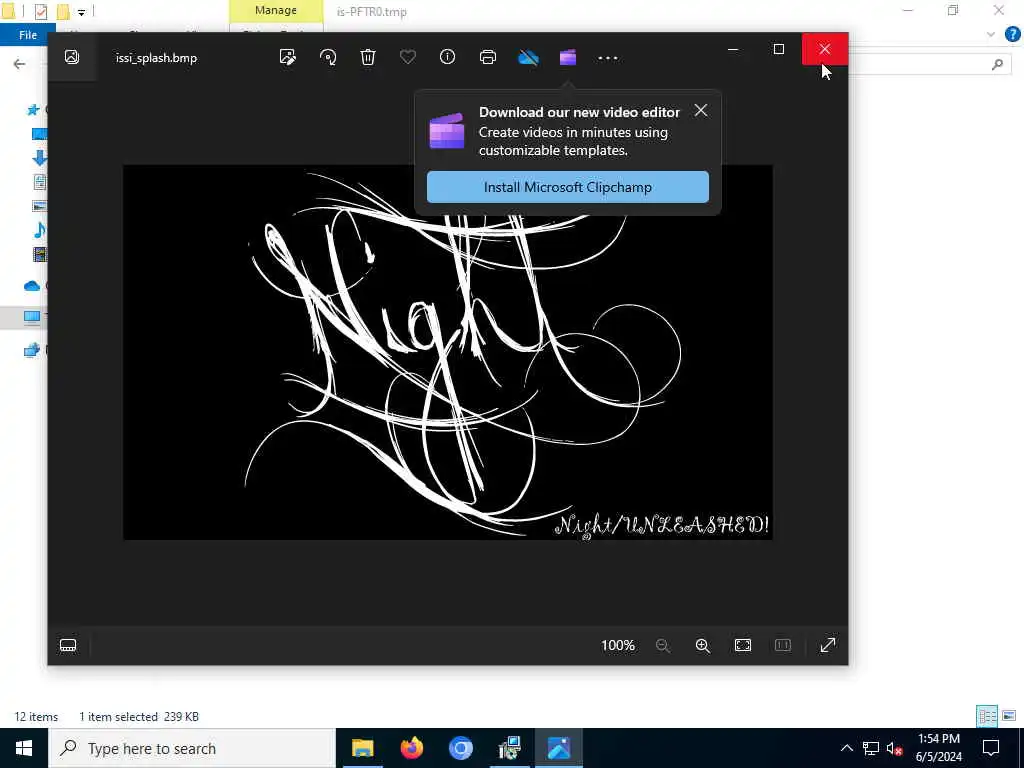Delete the image with the trash icon
The height and width of the screenshot is (768, 1024).
[x=368, y=57]
